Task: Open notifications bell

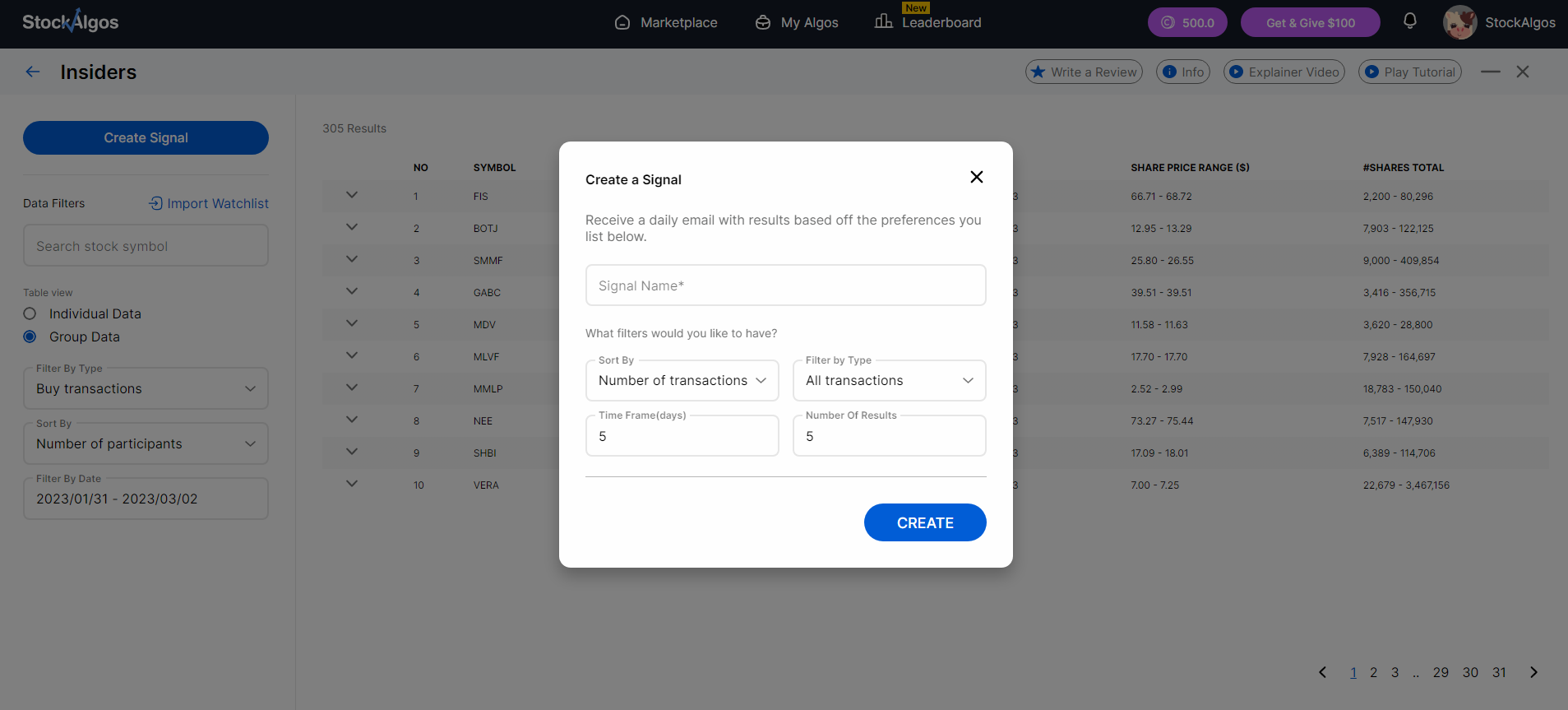Action: coord(1410,21)
